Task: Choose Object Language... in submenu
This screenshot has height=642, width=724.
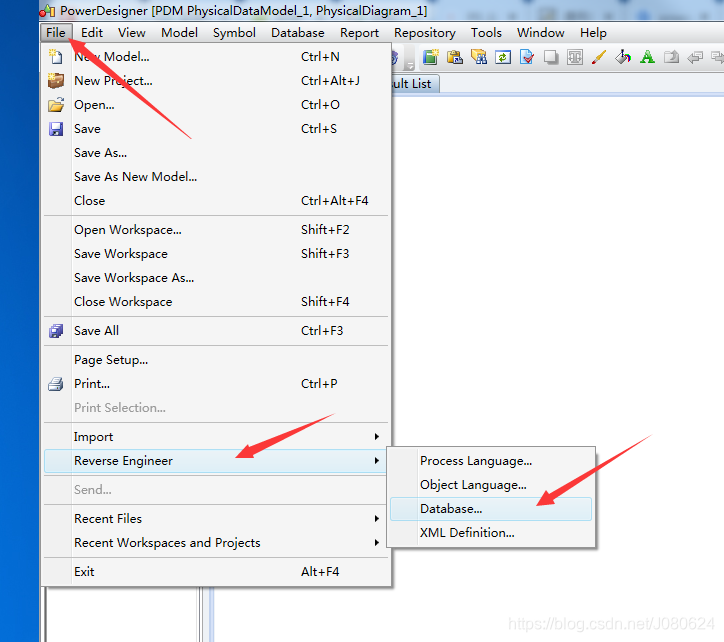Action: pyautogui.click(x=491, y=485)
